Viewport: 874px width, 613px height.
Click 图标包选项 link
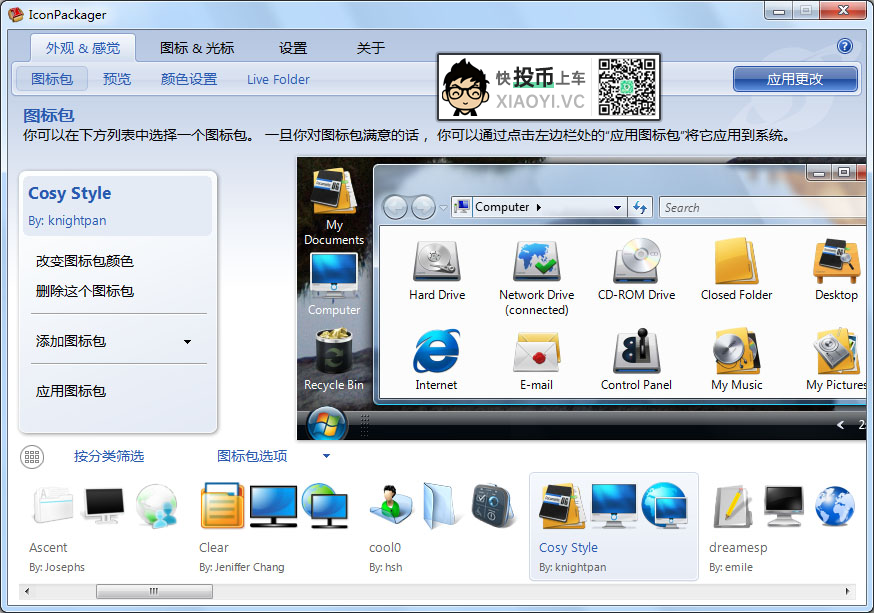tap(253, 456)
